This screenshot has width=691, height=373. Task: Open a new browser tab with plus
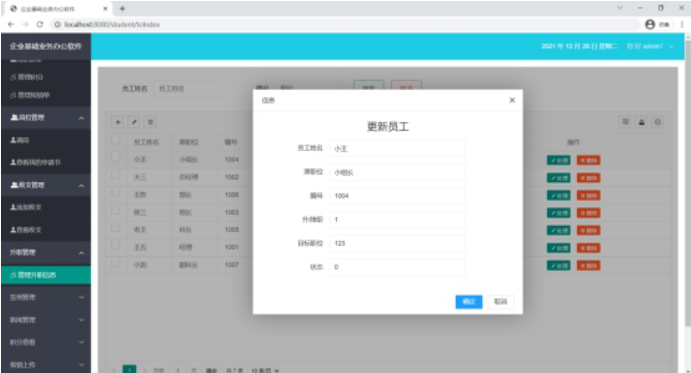(122, 8)
